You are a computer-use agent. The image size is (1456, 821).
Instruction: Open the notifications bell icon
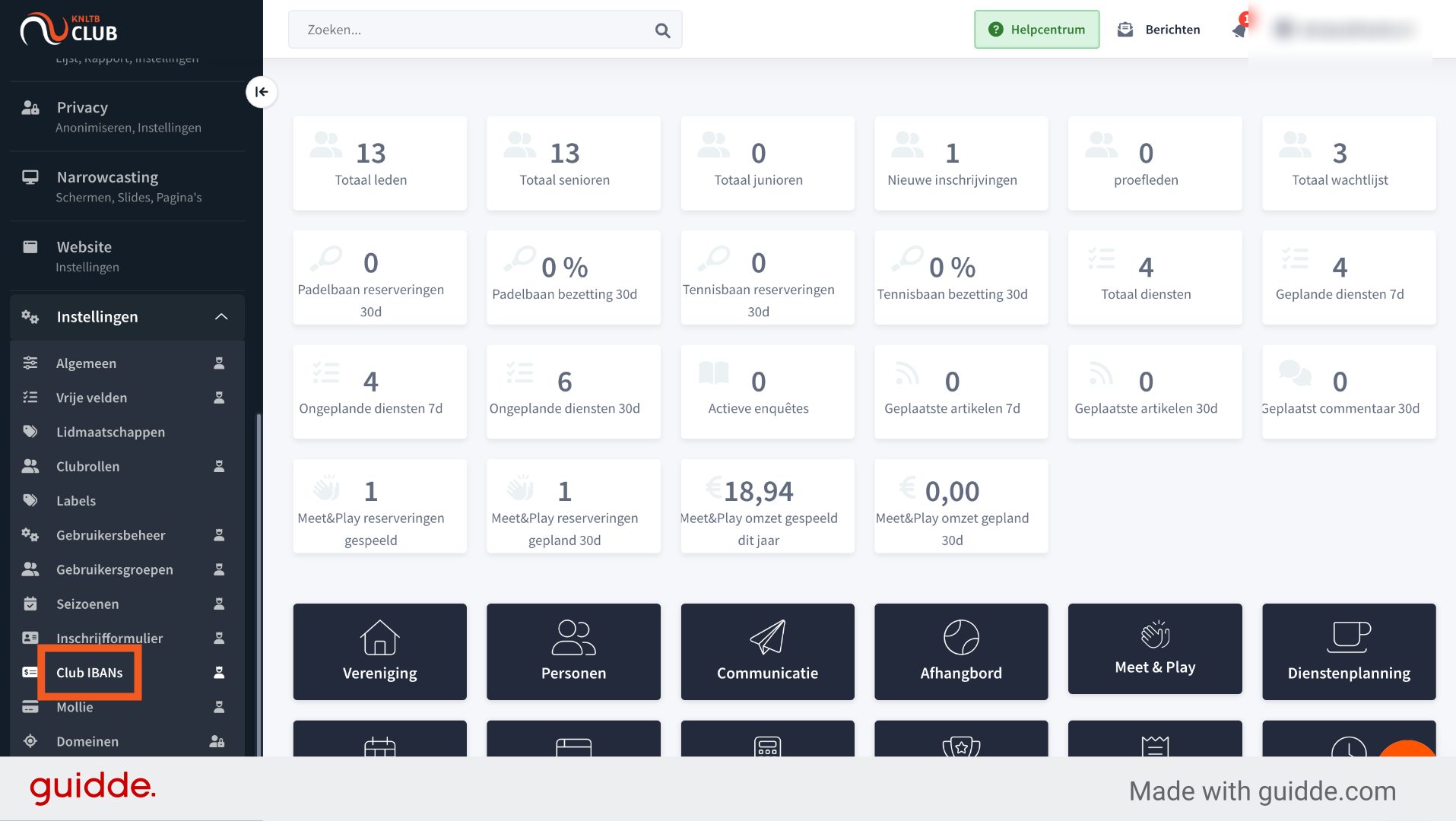[1239, 30]
